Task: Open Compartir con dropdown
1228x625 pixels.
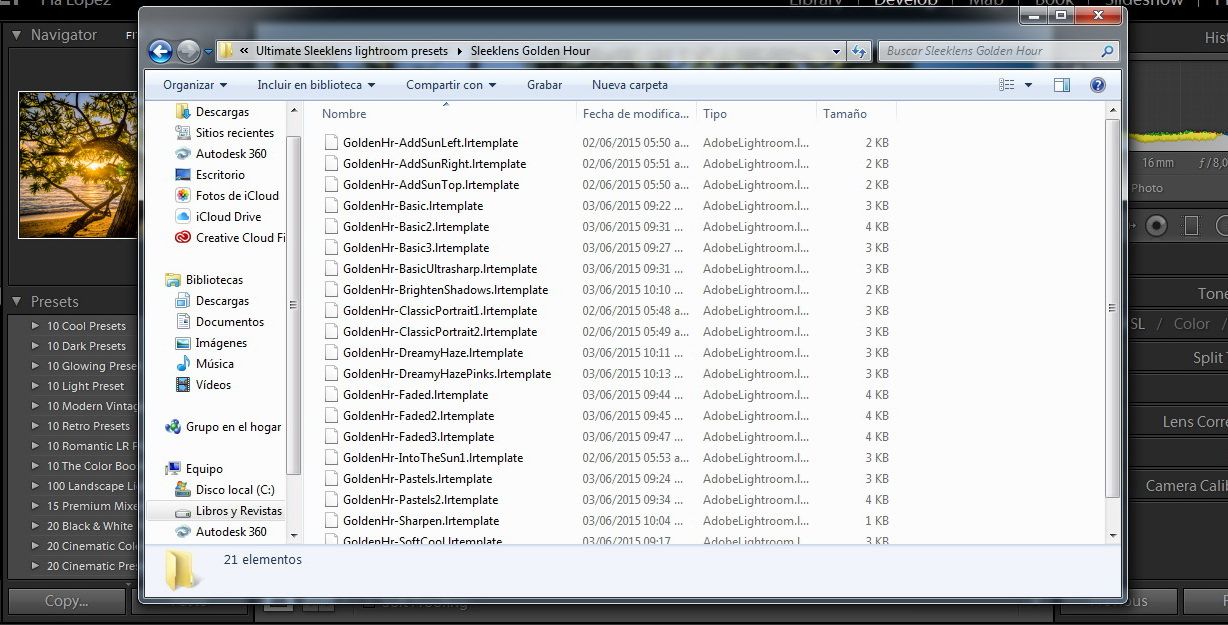Action: tap(451, 85)
